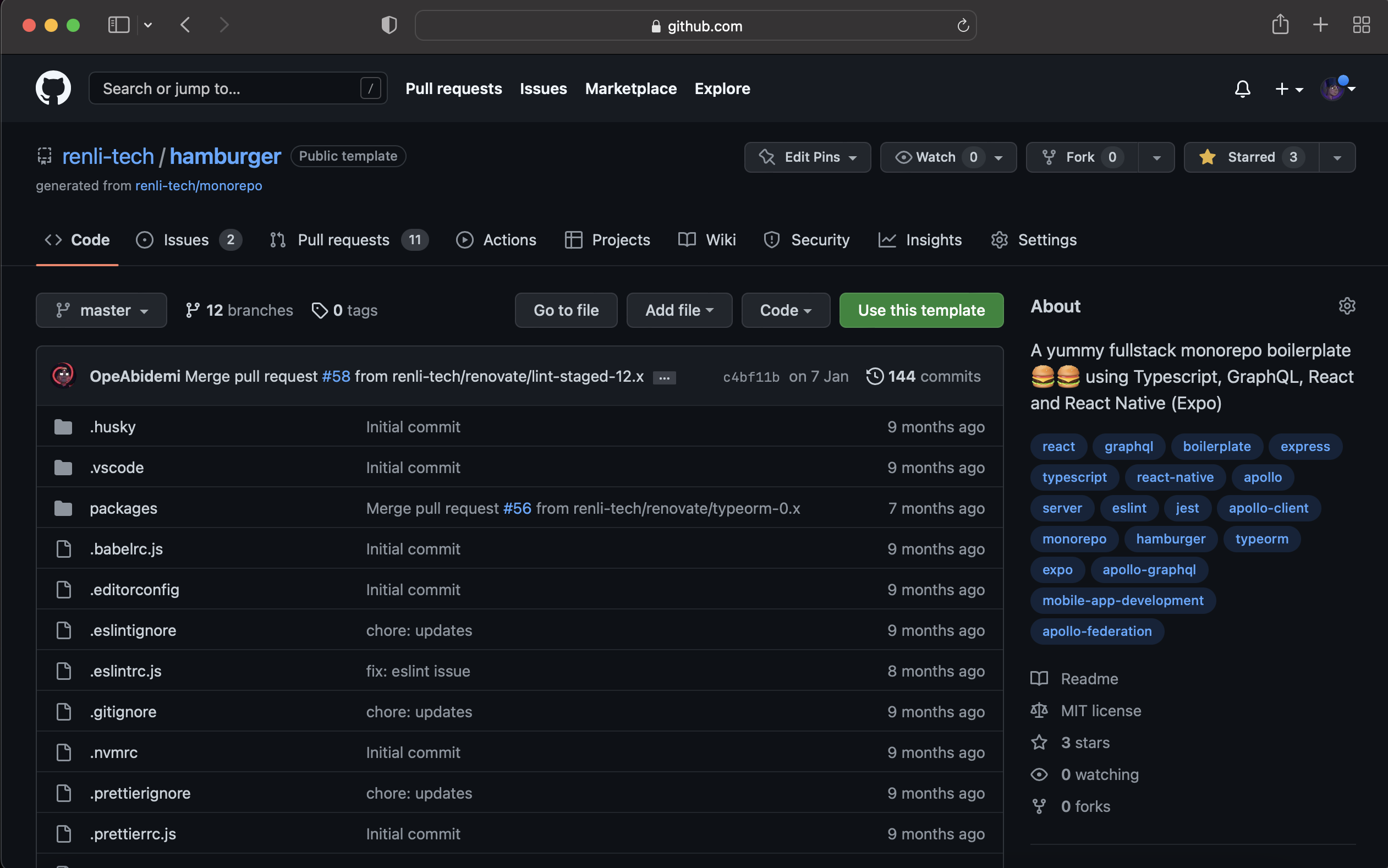Select the react topic tag
Viewport: 1388px width, 868px height.
pyautogui.click(x=1058, y=446)
